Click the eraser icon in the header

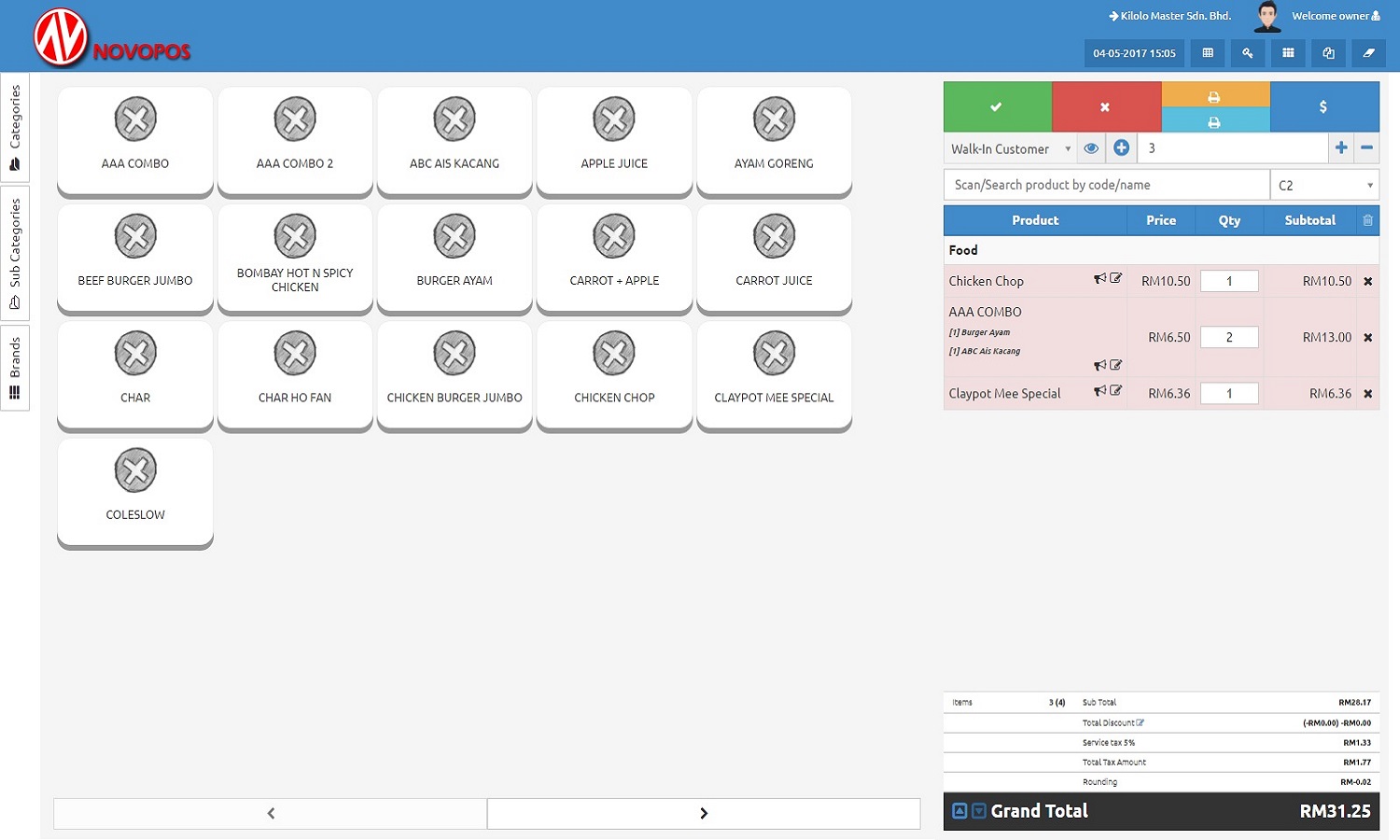(1368, 53)
